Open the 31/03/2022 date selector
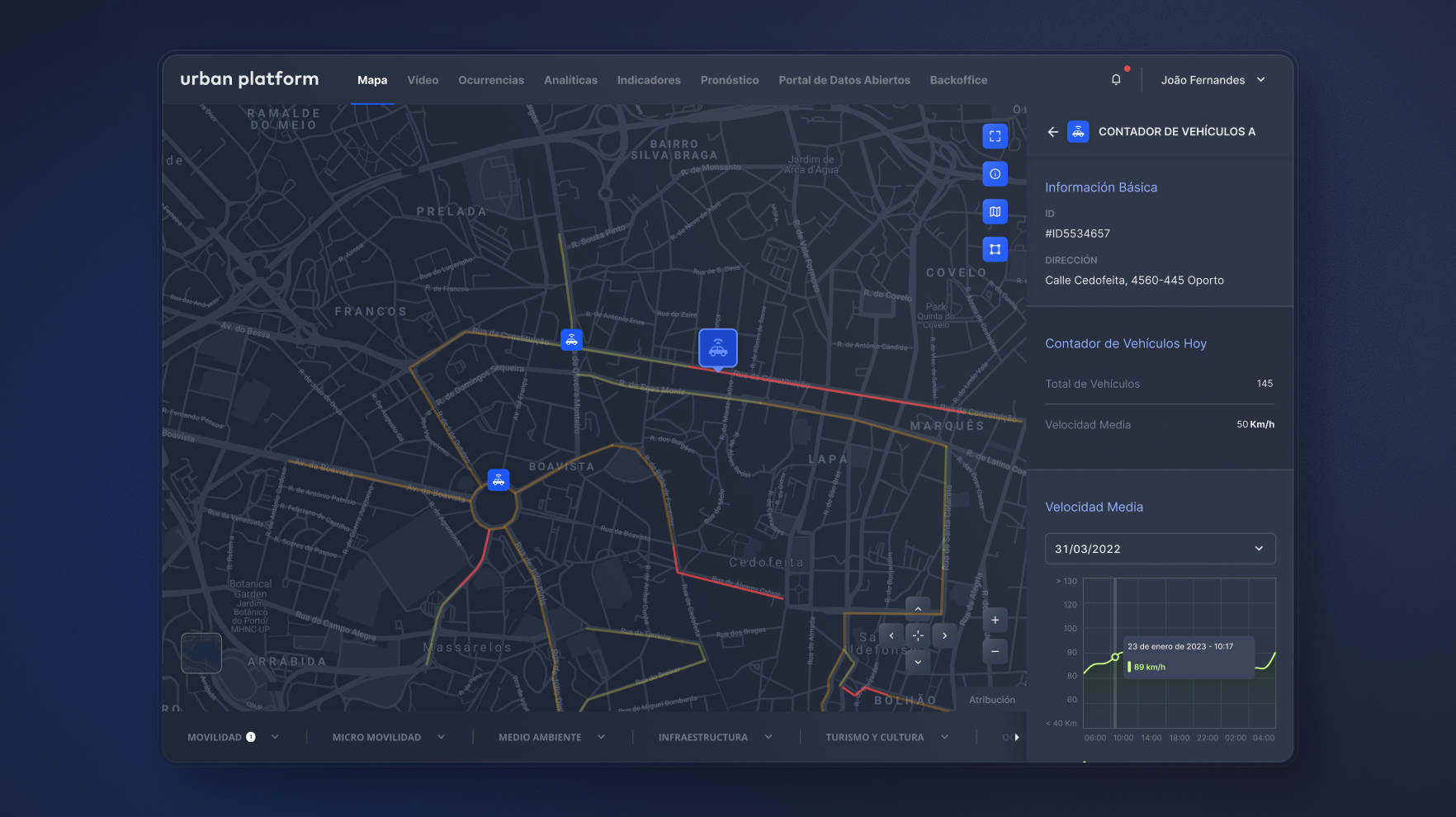Image resolution: width=1456 pixels, height=817 pixels. coord(1160,549)
